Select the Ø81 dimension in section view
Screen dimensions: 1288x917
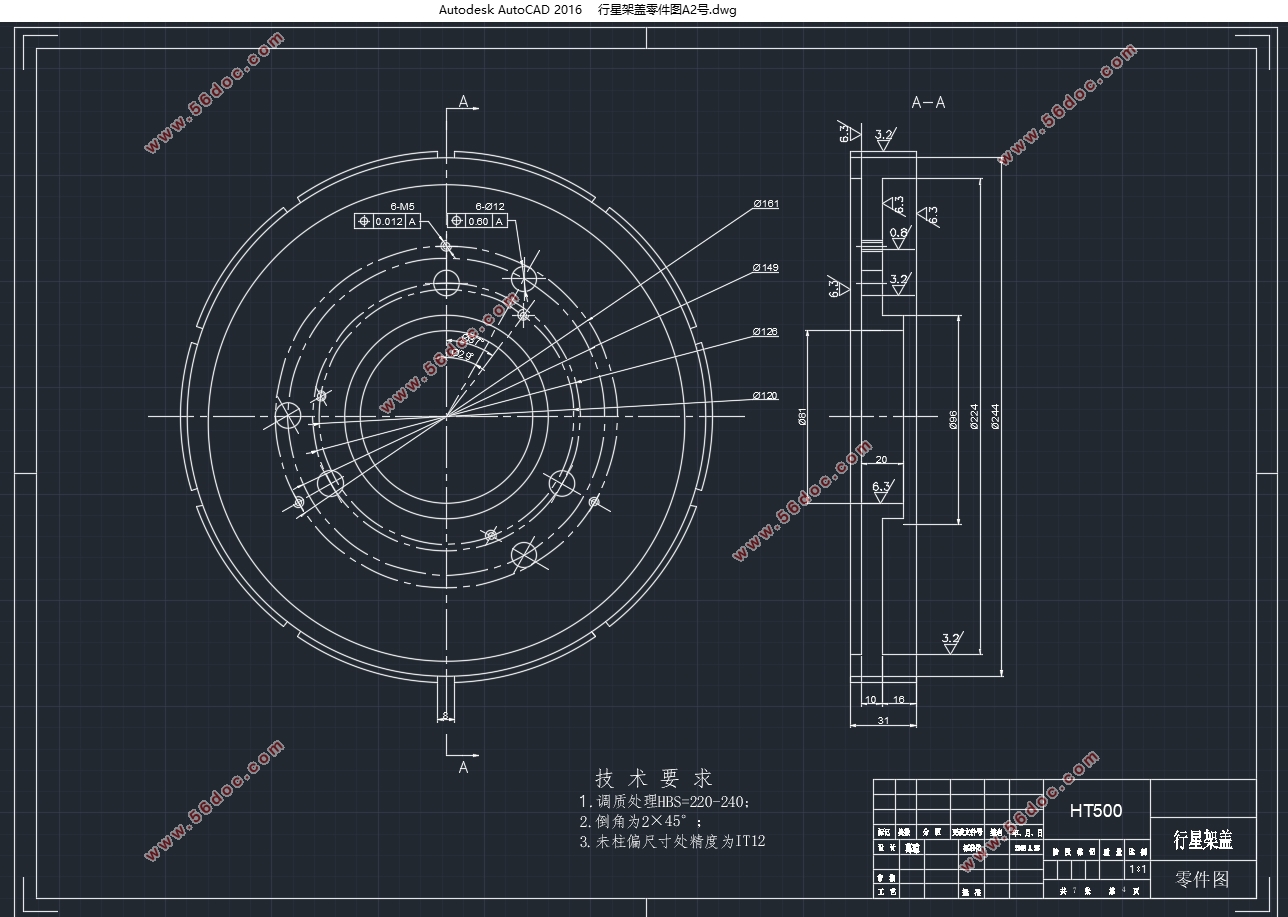click(803, 417)
